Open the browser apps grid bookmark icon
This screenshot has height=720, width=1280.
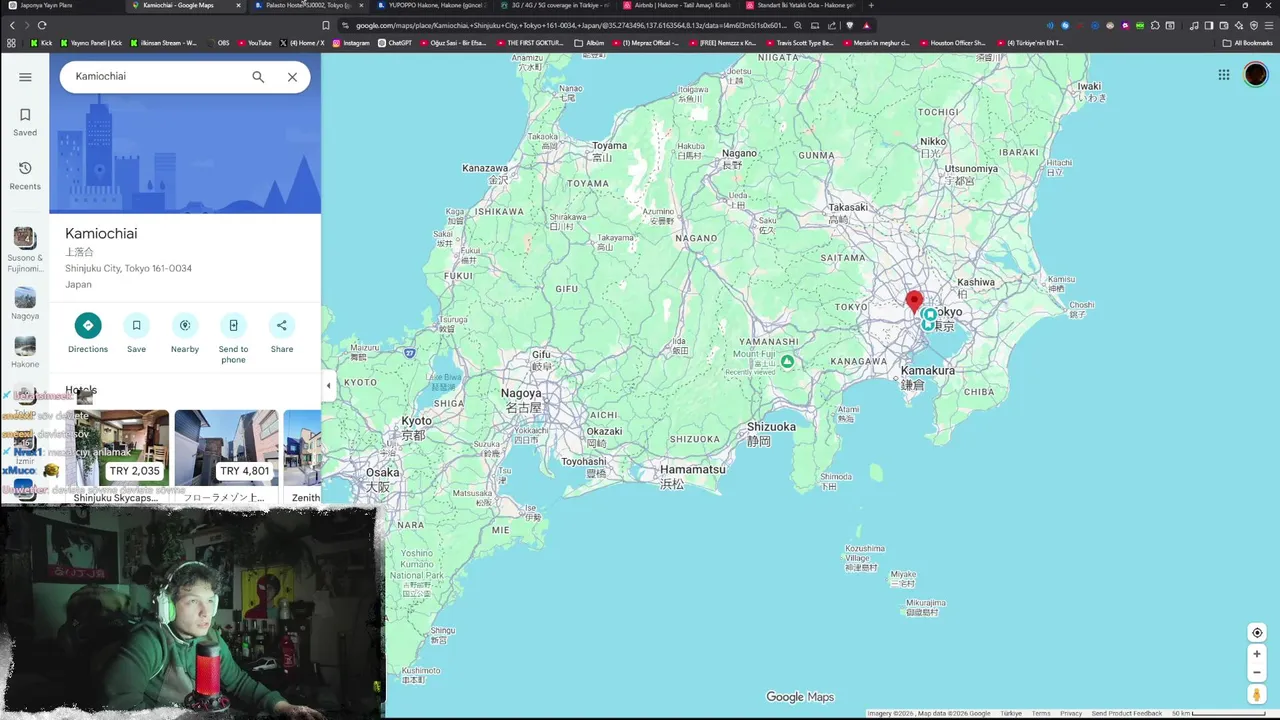[x=11, y=43]
